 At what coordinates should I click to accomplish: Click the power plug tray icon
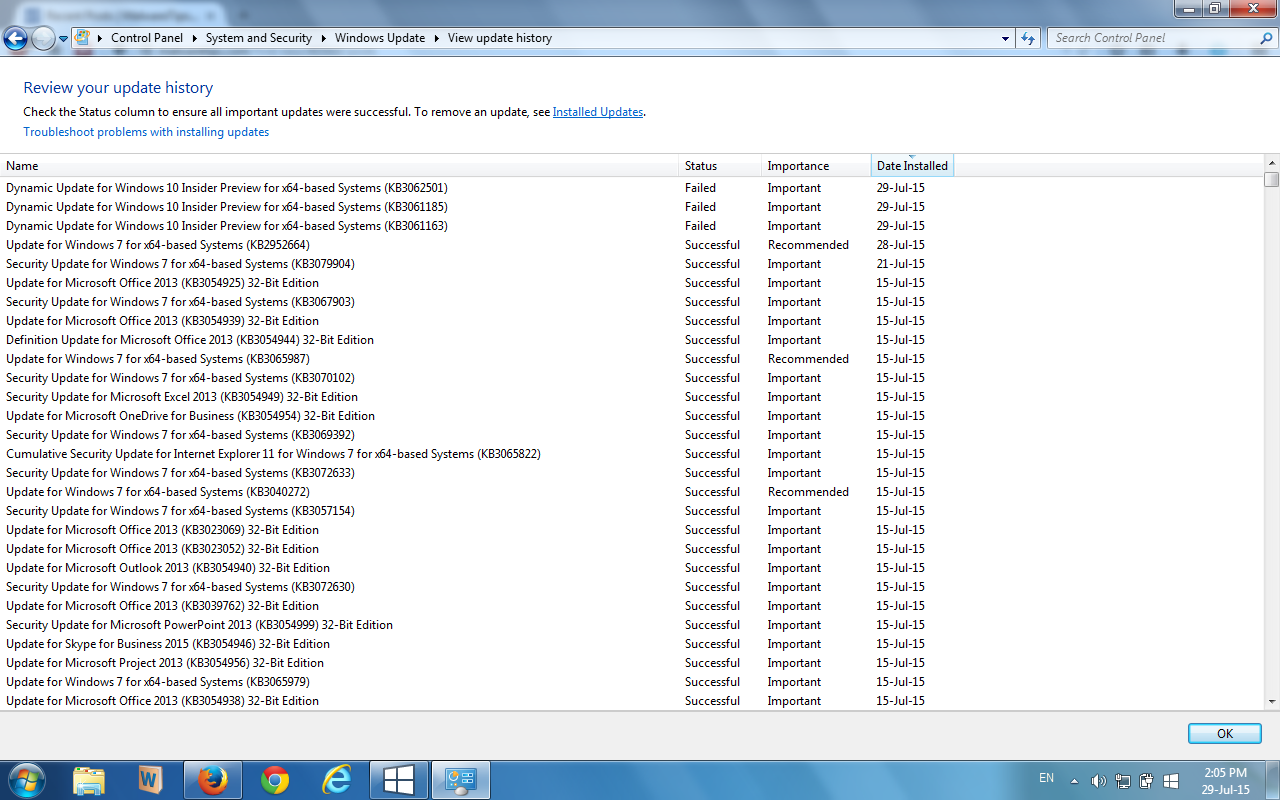[1147, 780]
